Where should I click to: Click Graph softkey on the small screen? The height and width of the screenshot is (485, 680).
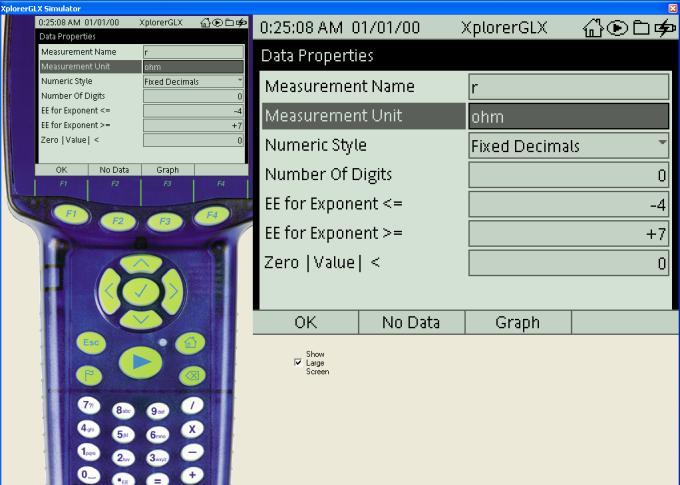[x=168, y=170]
